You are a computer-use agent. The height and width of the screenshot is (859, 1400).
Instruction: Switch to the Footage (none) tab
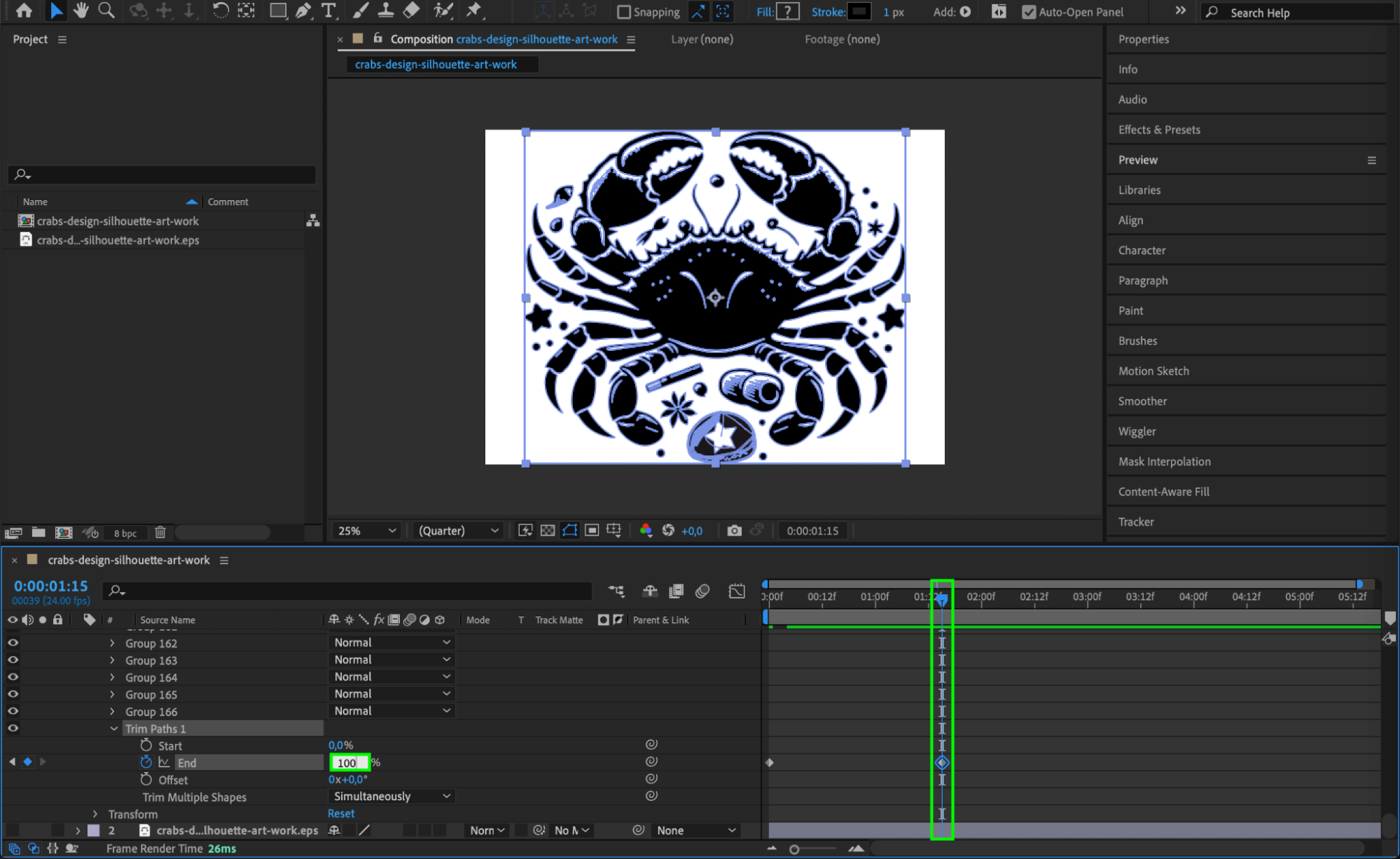[842, 39]
